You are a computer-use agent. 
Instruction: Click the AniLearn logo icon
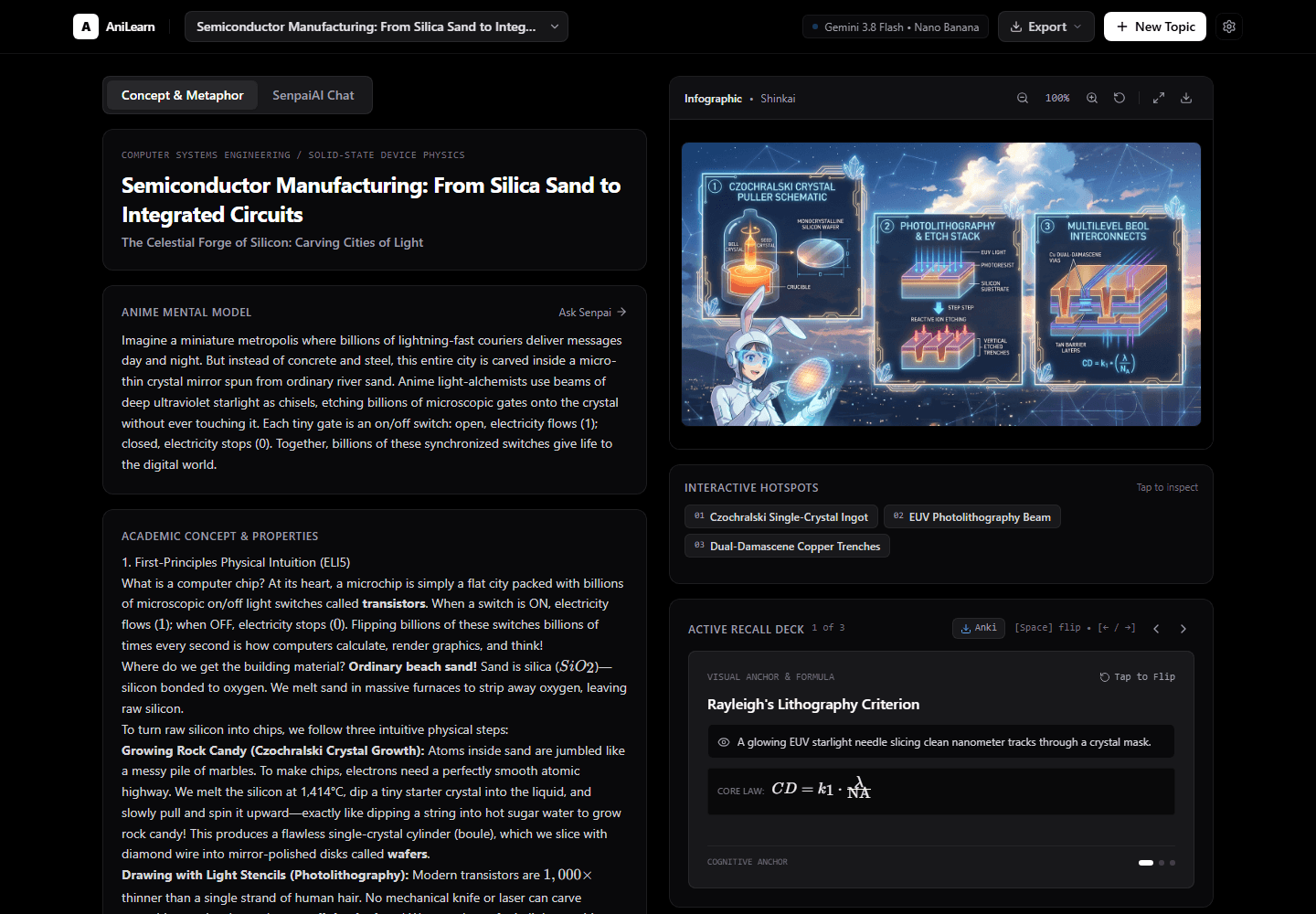click(x=86, y=27)
